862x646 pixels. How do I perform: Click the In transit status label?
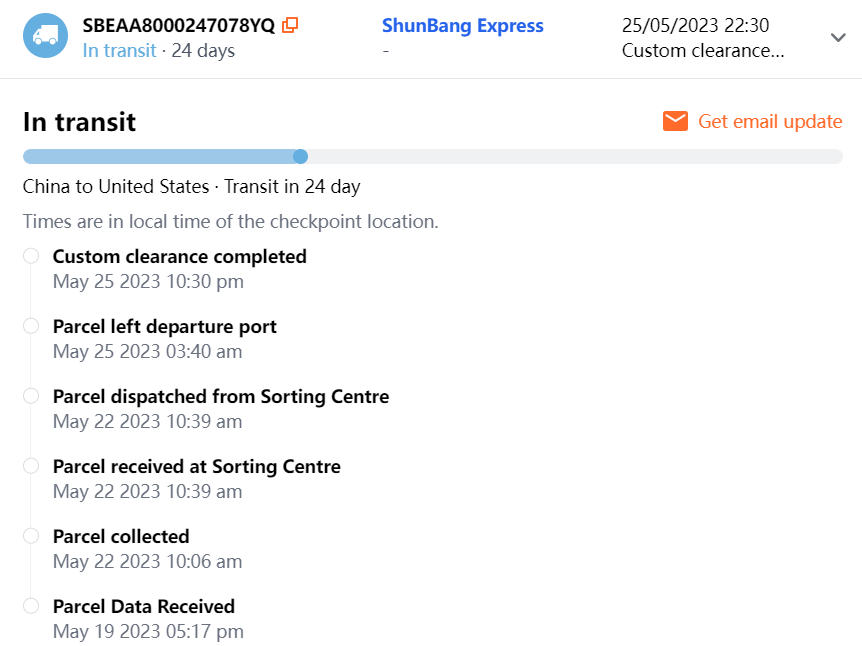(119, 50)
